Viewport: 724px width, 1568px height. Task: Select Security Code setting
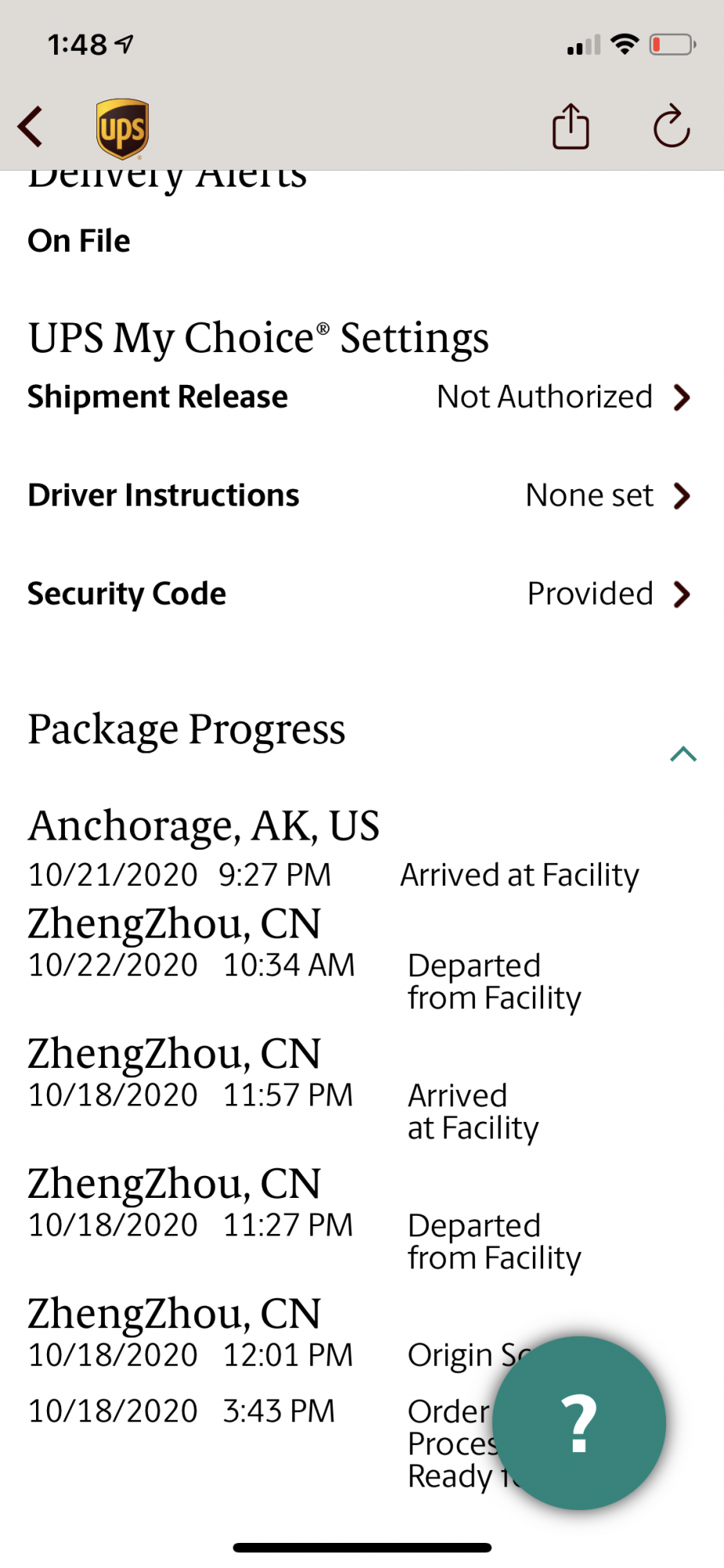point(127,593)
